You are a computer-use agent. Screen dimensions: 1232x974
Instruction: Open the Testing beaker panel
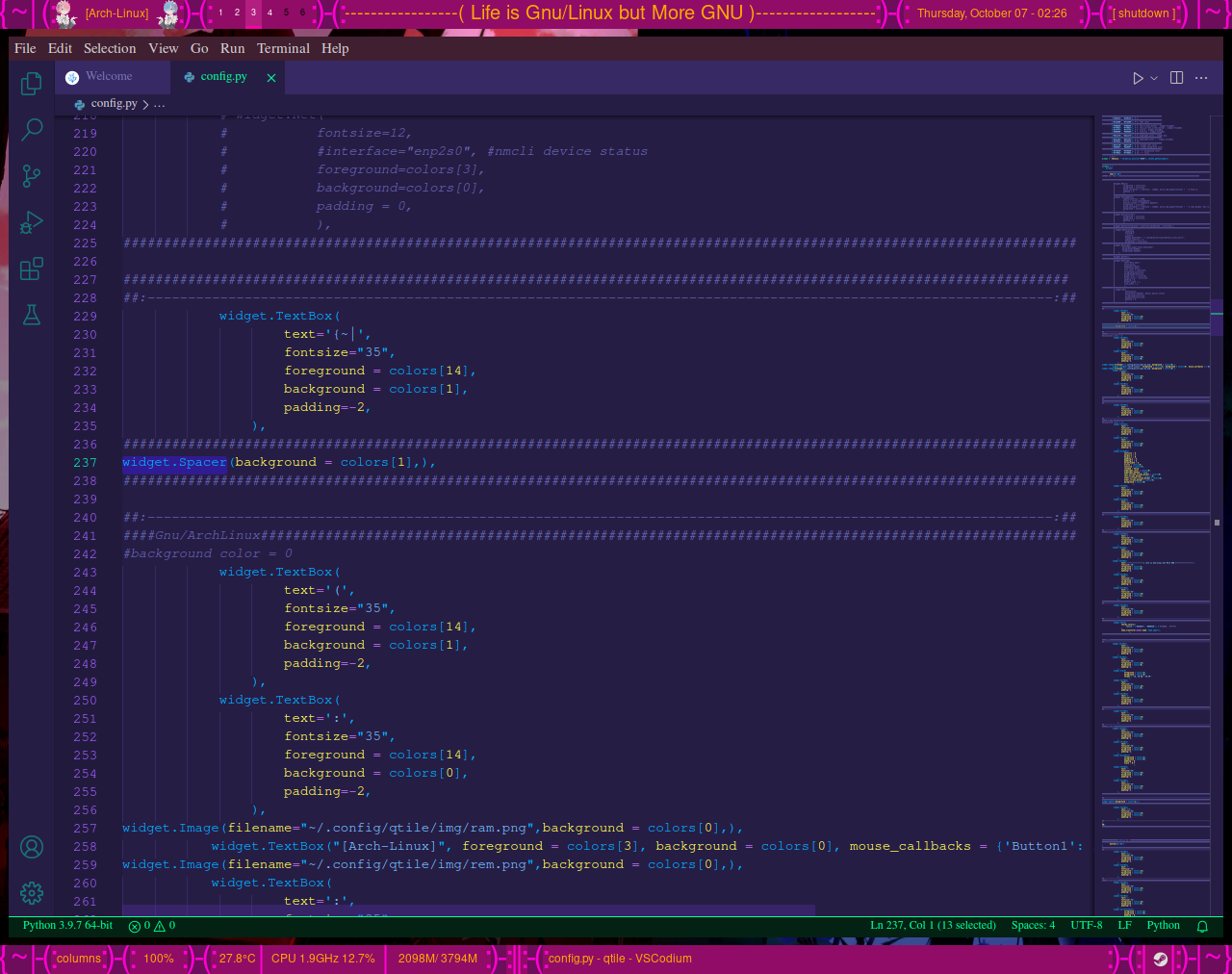point(31,315)
